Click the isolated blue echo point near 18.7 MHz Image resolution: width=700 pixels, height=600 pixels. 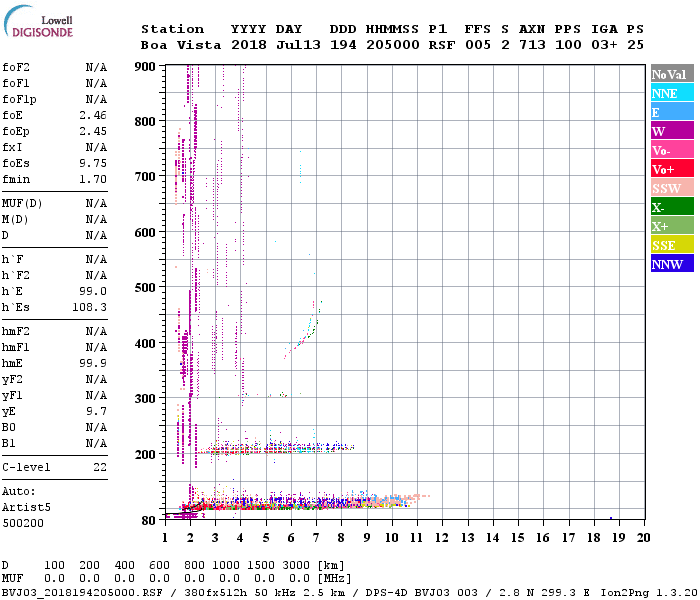[611, 518]
